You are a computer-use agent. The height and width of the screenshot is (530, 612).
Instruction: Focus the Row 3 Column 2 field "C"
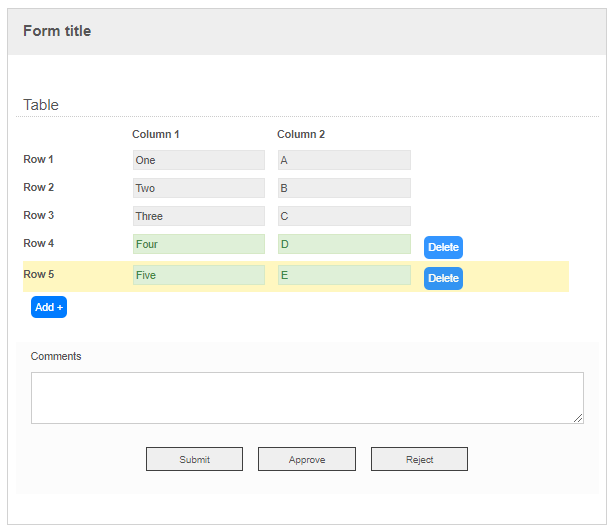pyautogui.click(x=343, y=216)
